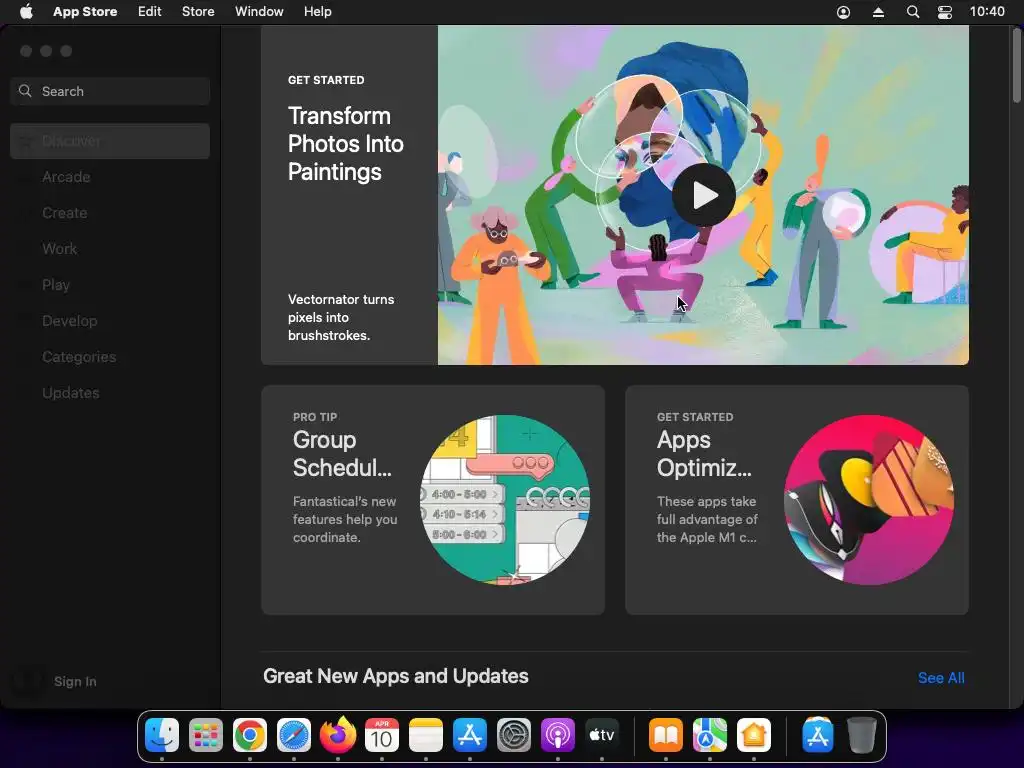Click the App Store icon beside Trash
Viewport: 1024px width, 768px height.
pyautogui.click(x=818, y=735)
